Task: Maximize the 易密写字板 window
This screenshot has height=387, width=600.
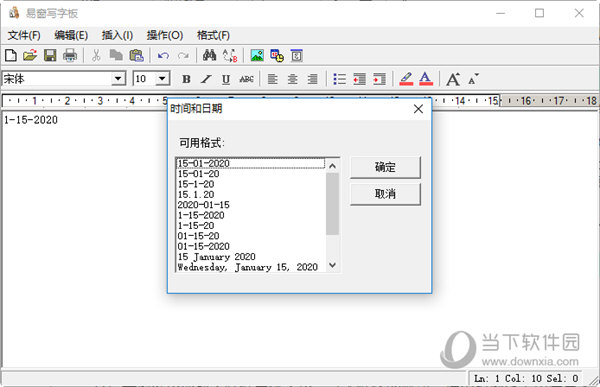Action: point(540,13)
